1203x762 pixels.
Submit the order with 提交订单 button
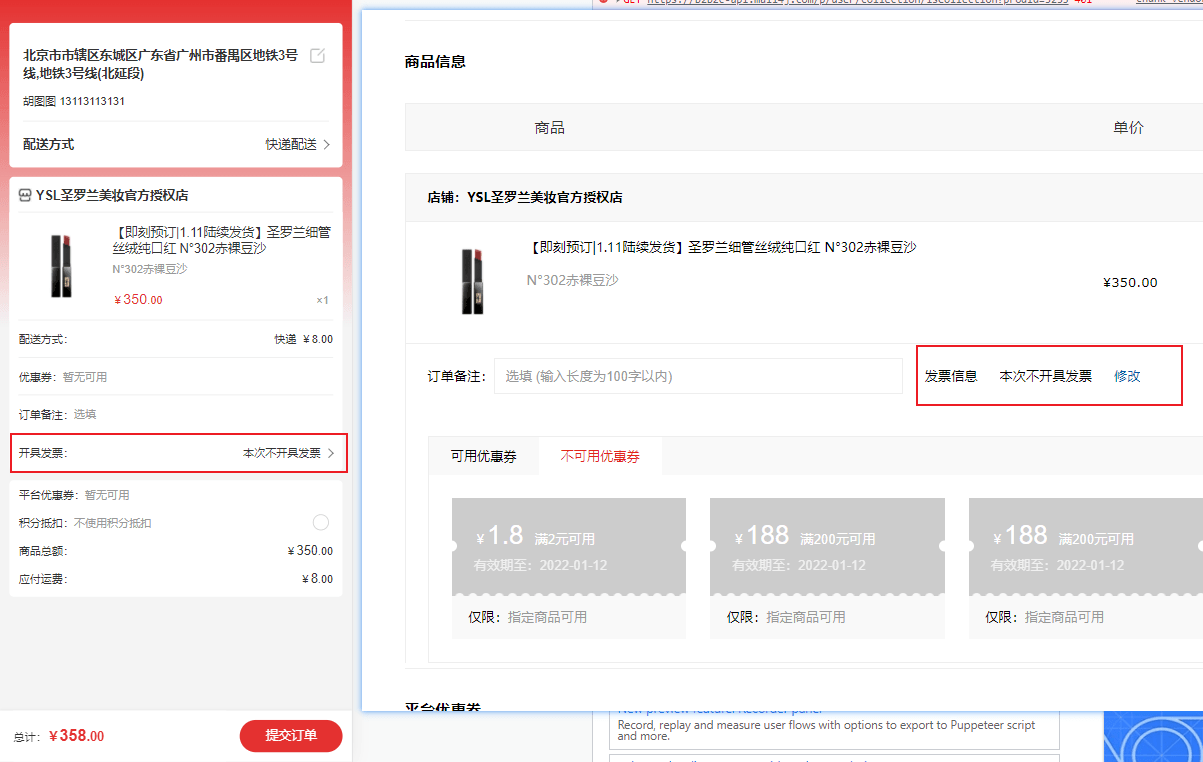click(x=291, y=736)
